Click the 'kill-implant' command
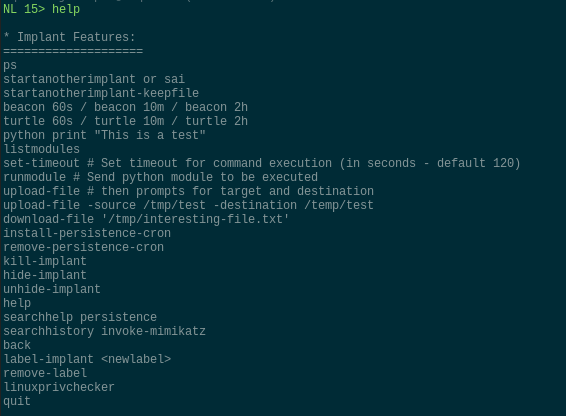 45,261
